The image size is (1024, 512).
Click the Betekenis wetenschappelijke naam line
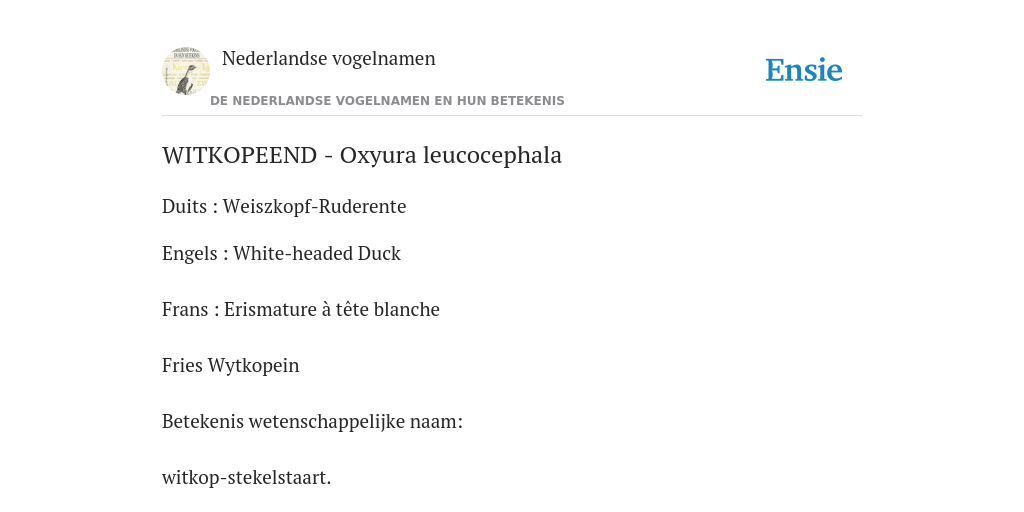(312, 422)
